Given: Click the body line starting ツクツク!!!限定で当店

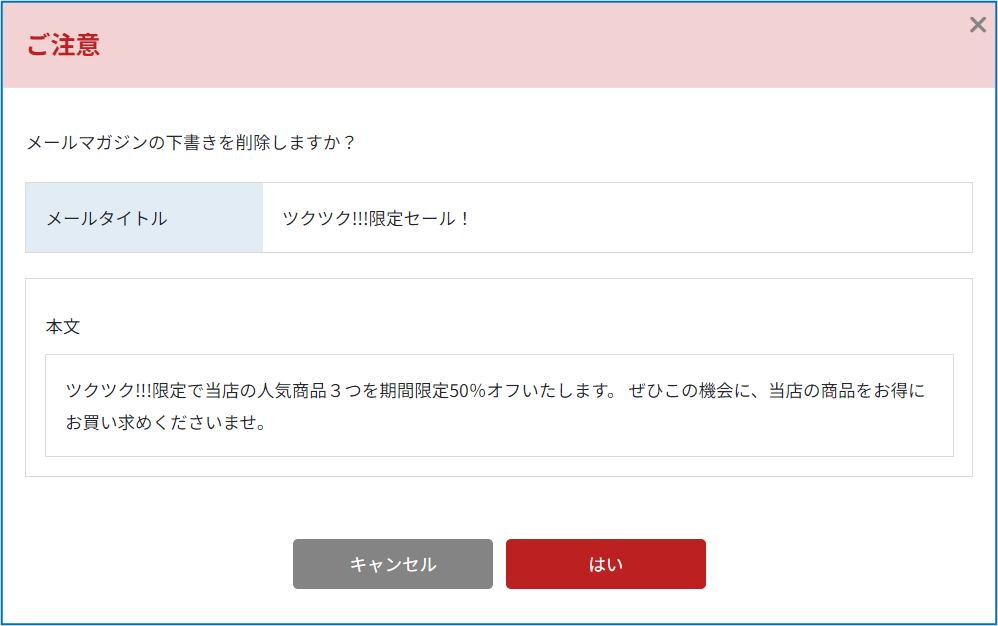Looking at the screenshot, I should (495, 390).
